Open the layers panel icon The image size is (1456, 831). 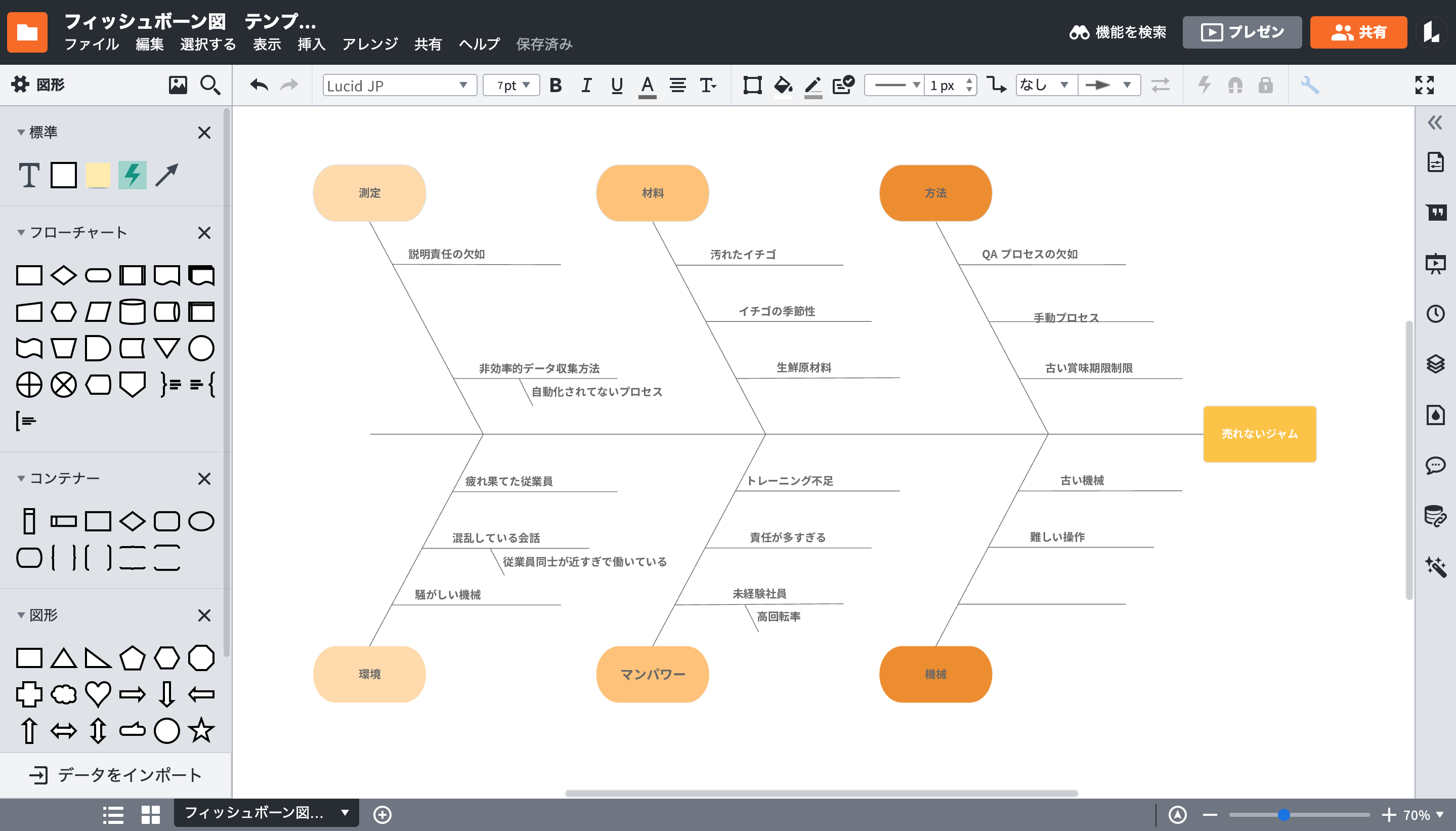point(1435,363)
